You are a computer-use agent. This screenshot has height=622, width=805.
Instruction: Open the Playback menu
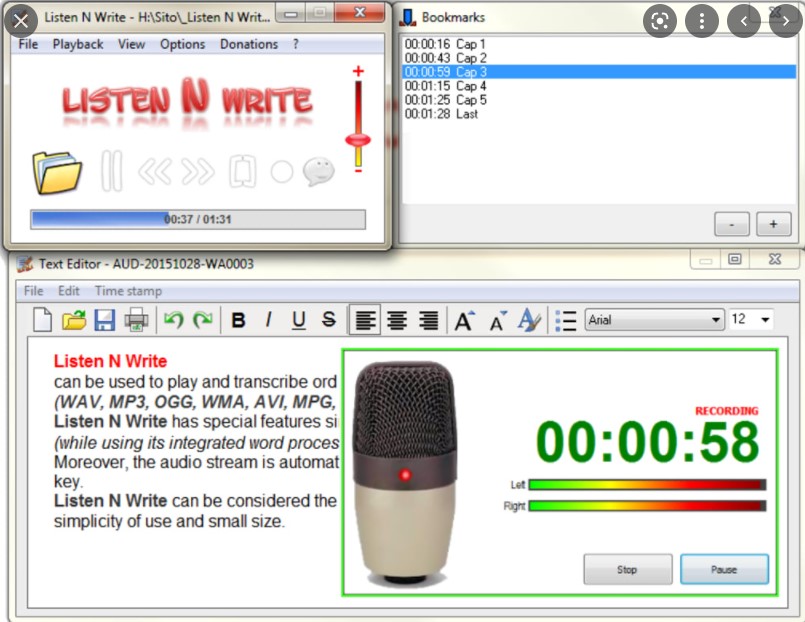coord(78,44)
